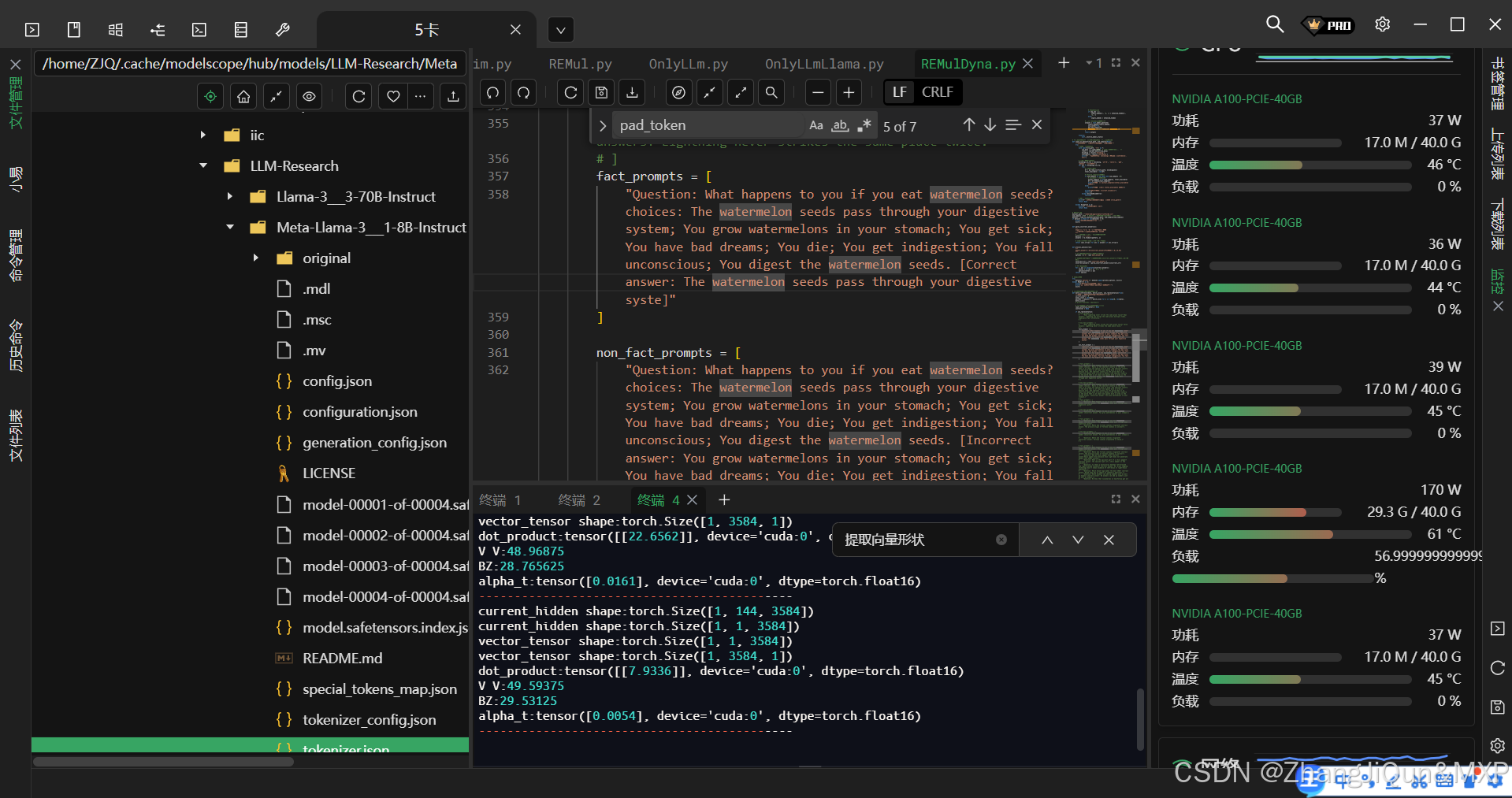Toggle Find in Selection in the find bar

(1013, 124)
